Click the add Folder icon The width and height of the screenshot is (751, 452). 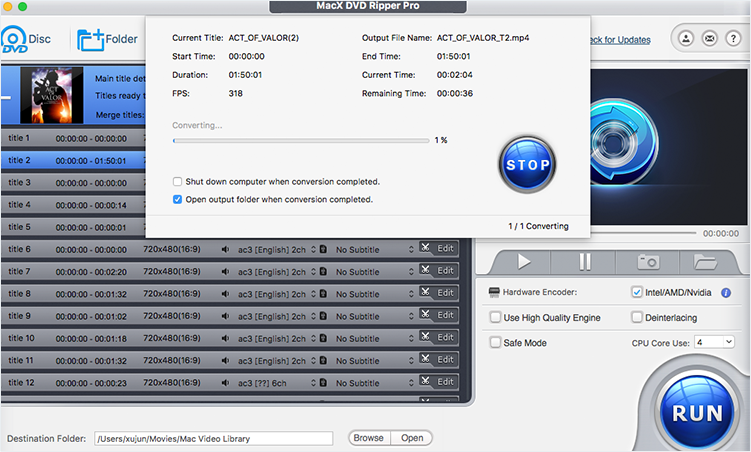pos(92,40)
